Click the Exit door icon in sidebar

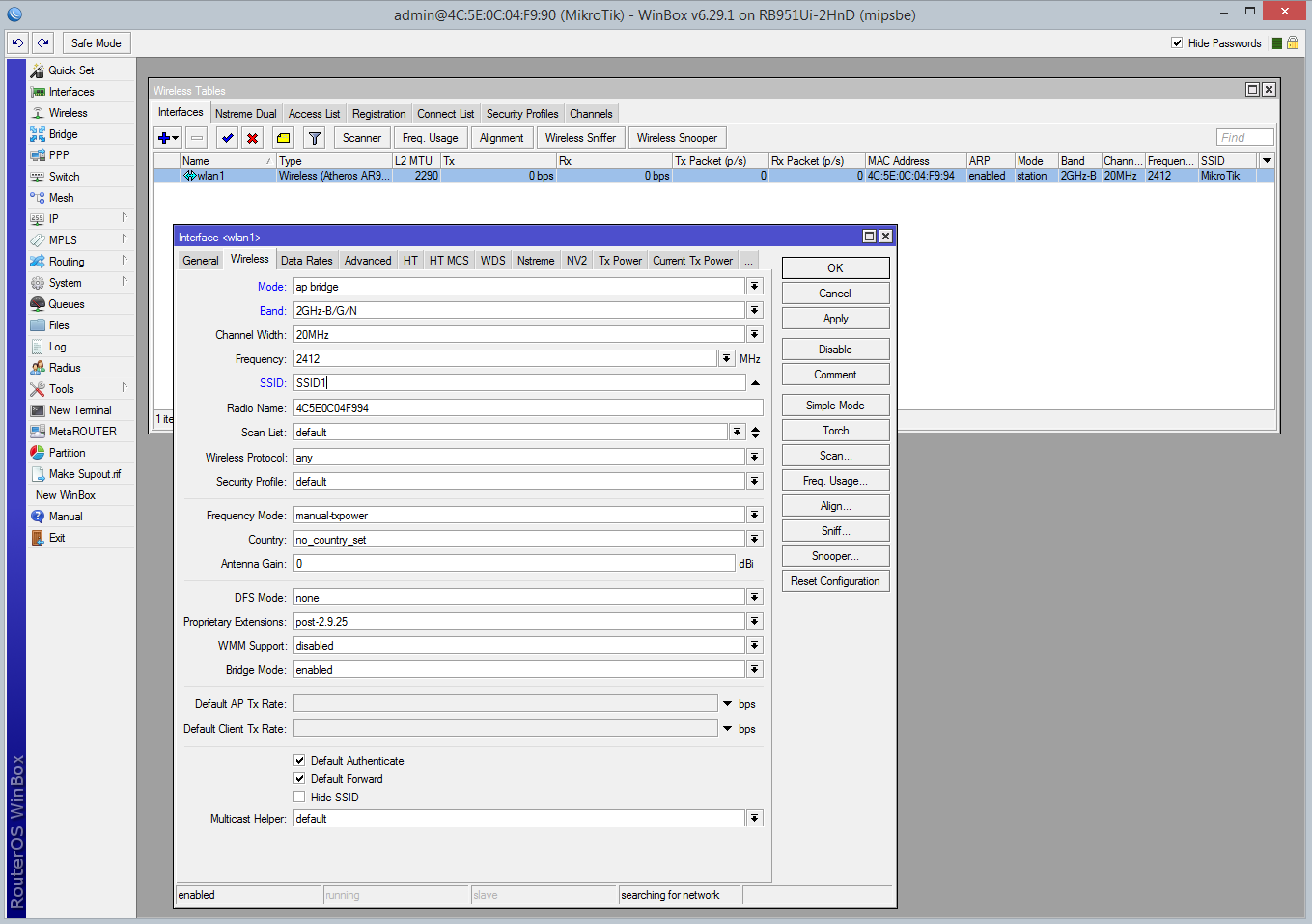pyautogui.click(x=38, y=538)
